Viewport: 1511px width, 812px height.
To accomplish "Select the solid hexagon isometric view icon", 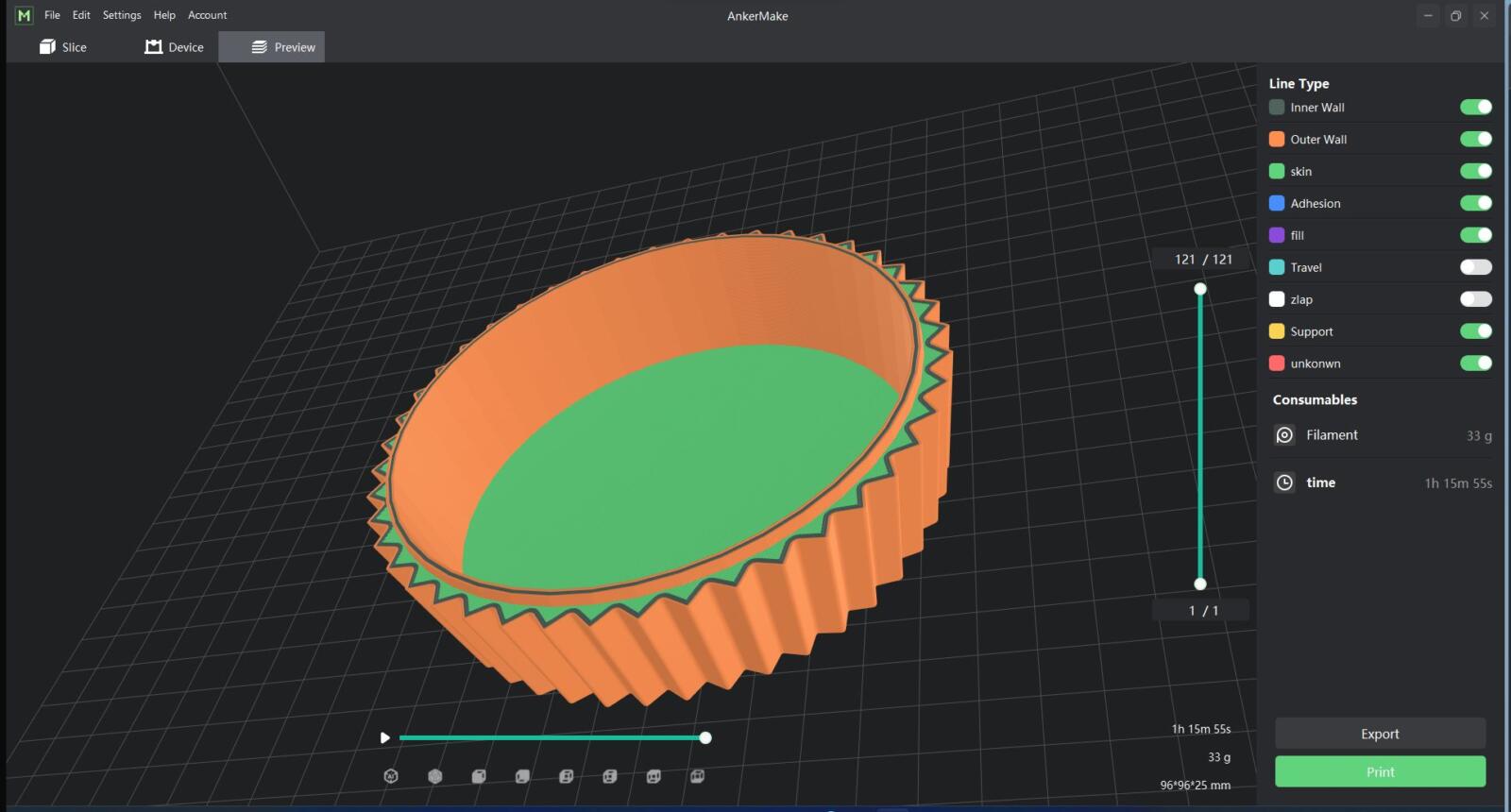I will click(x=435, y=776).
